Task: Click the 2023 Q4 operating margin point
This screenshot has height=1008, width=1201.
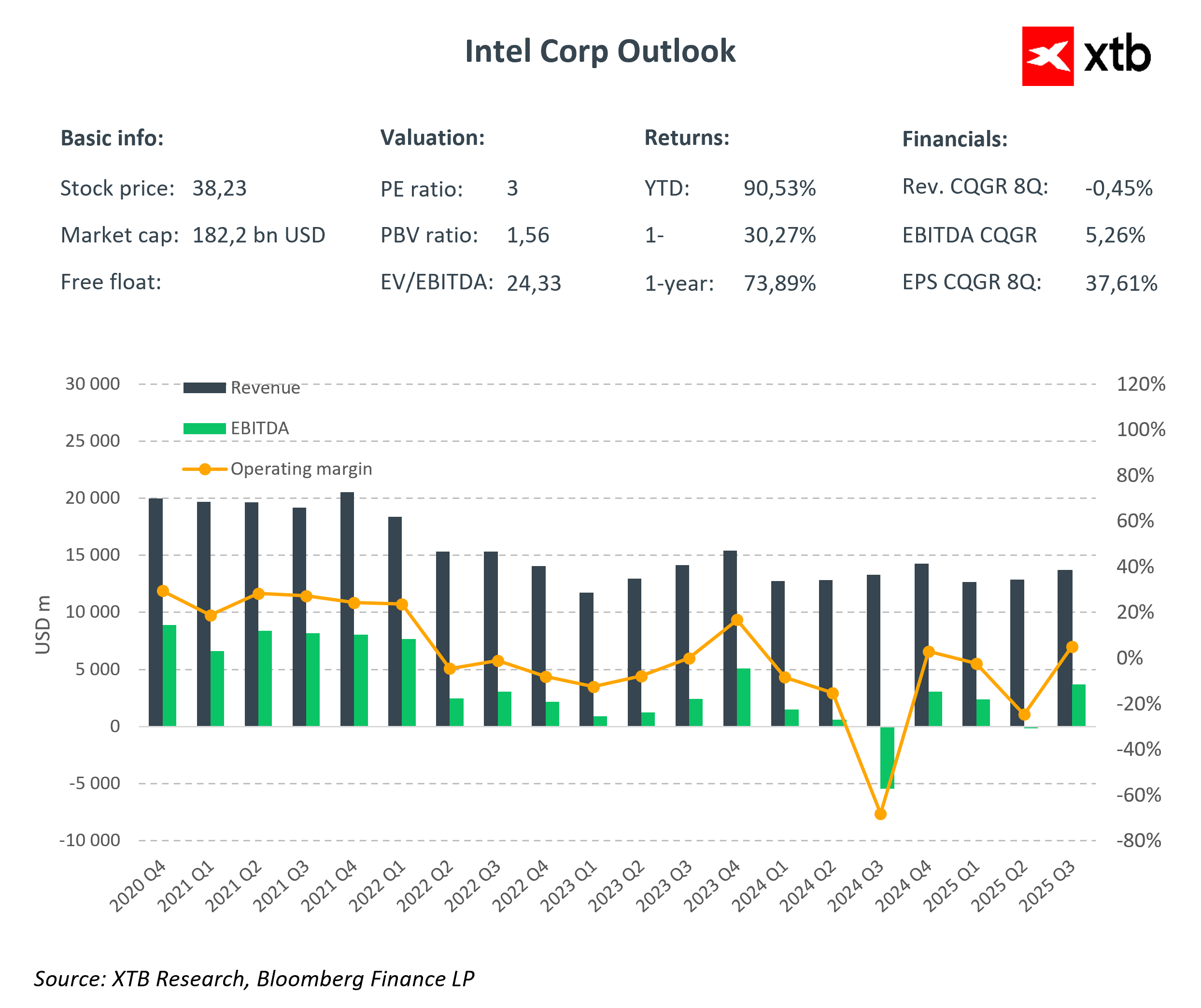Action: point(737,620)
